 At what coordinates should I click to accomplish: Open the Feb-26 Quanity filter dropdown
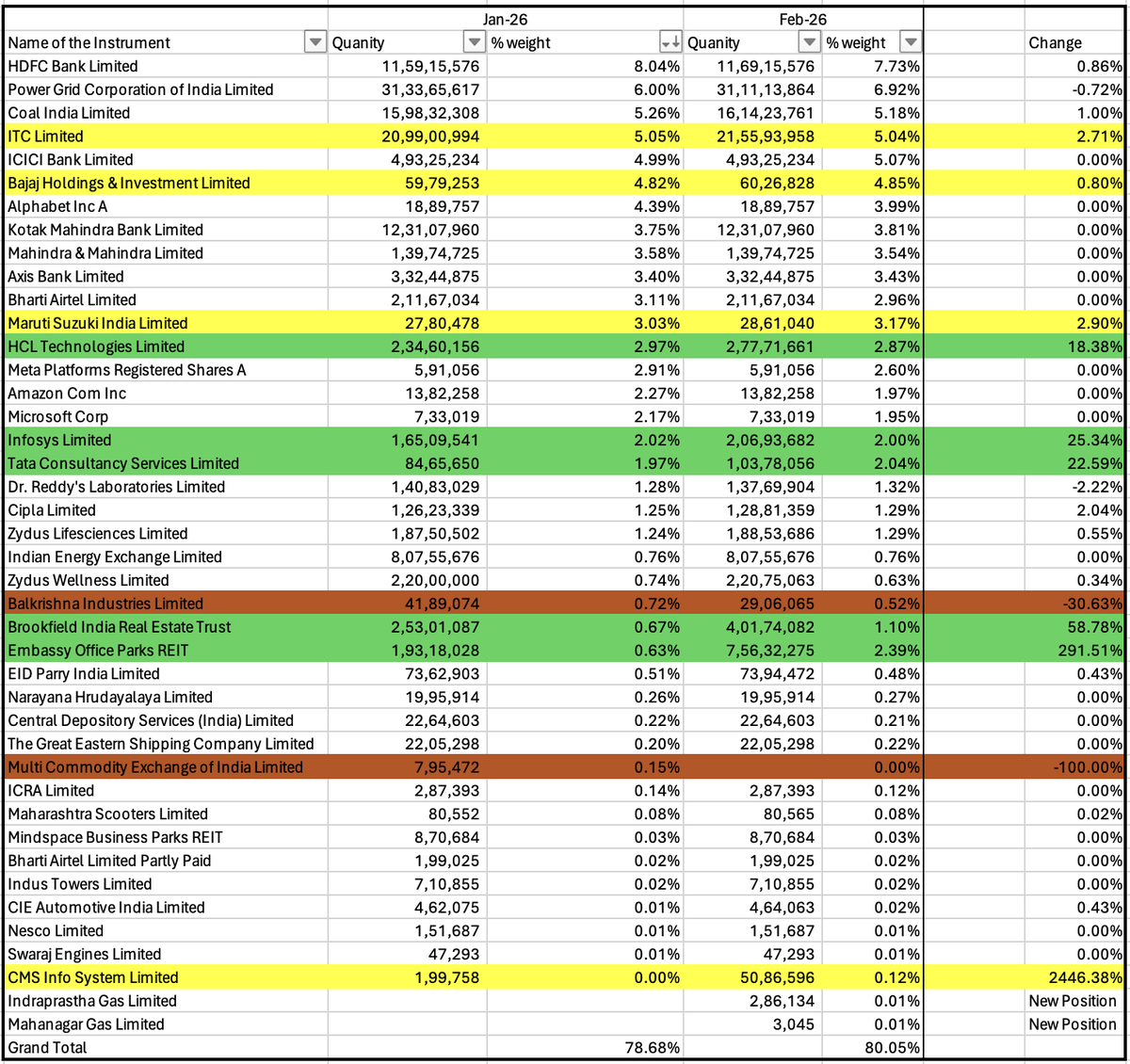click(809, 42)
